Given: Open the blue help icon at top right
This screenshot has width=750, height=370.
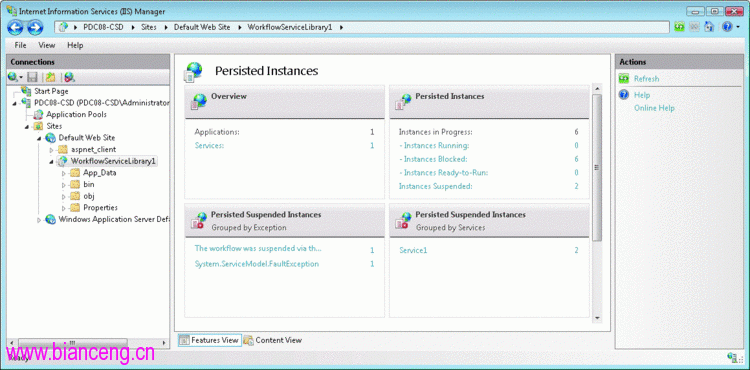Looking at the screenshot, I should click(x=726, y=27).
